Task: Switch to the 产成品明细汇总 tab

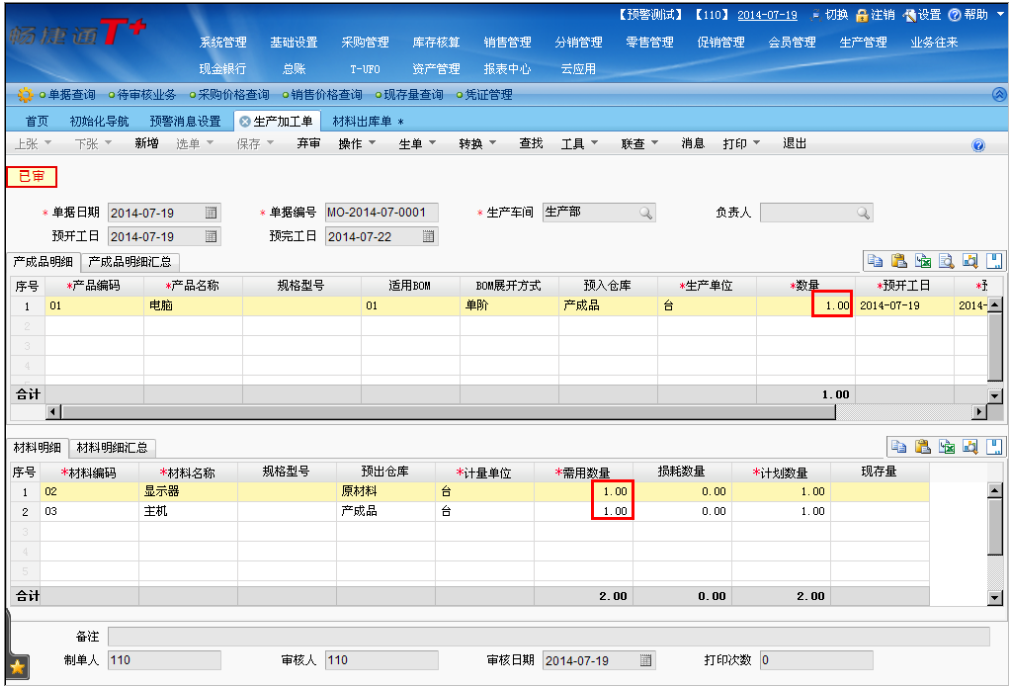Action: pyautogui.click(x=130, y=262)
